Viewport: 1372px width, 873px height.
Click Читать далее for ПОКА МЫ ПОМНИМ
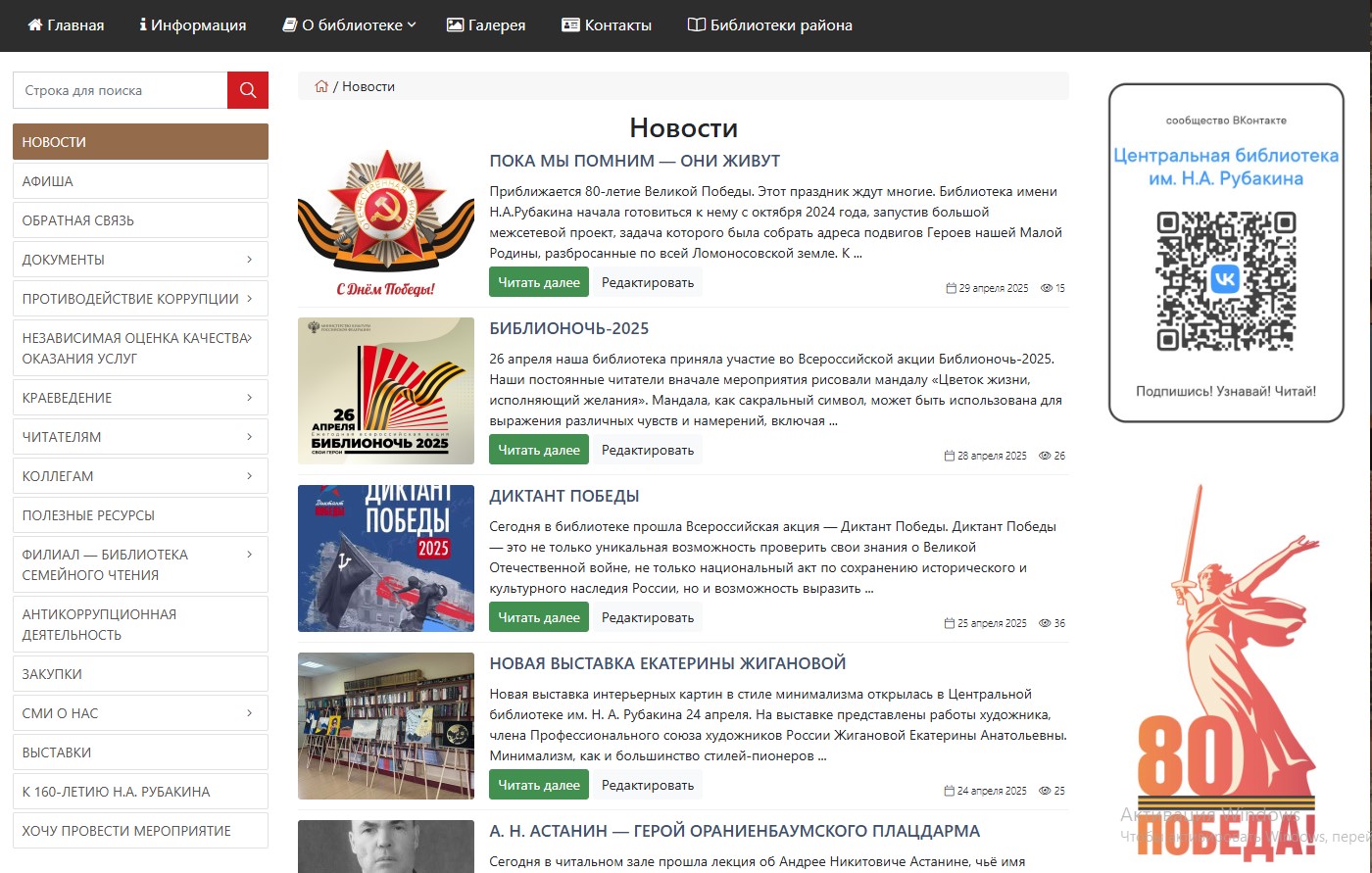tap(539, 282)
